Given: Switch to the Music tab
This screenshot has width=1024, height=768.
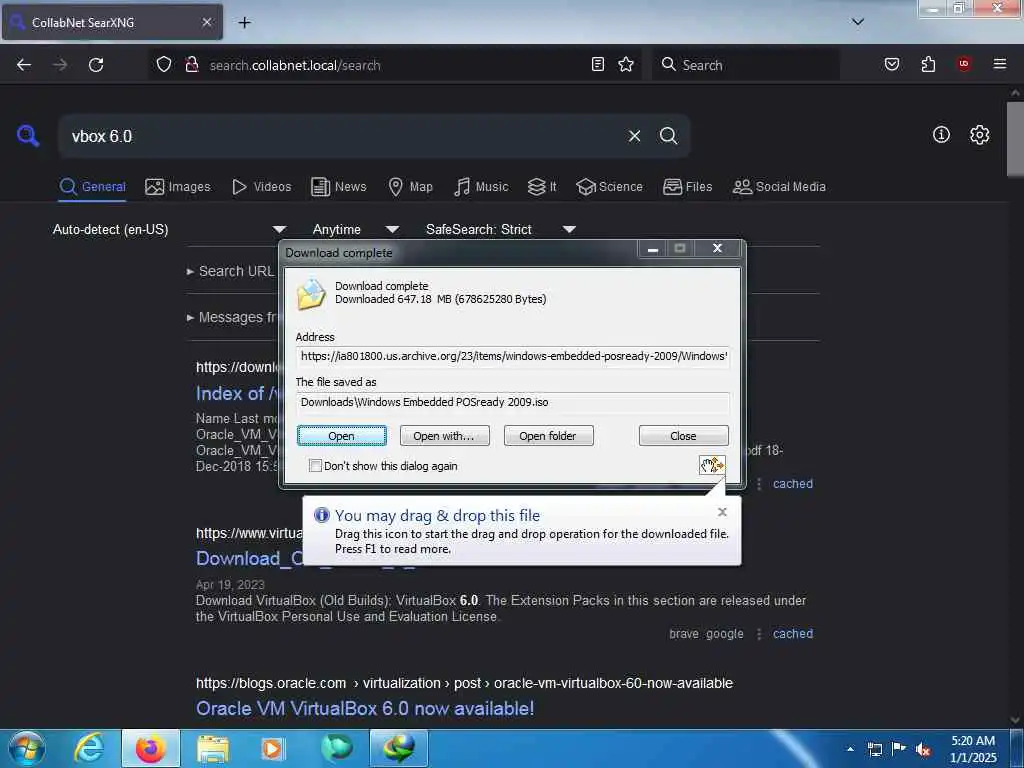Looking at the screenshot, I should coord(481,187).
